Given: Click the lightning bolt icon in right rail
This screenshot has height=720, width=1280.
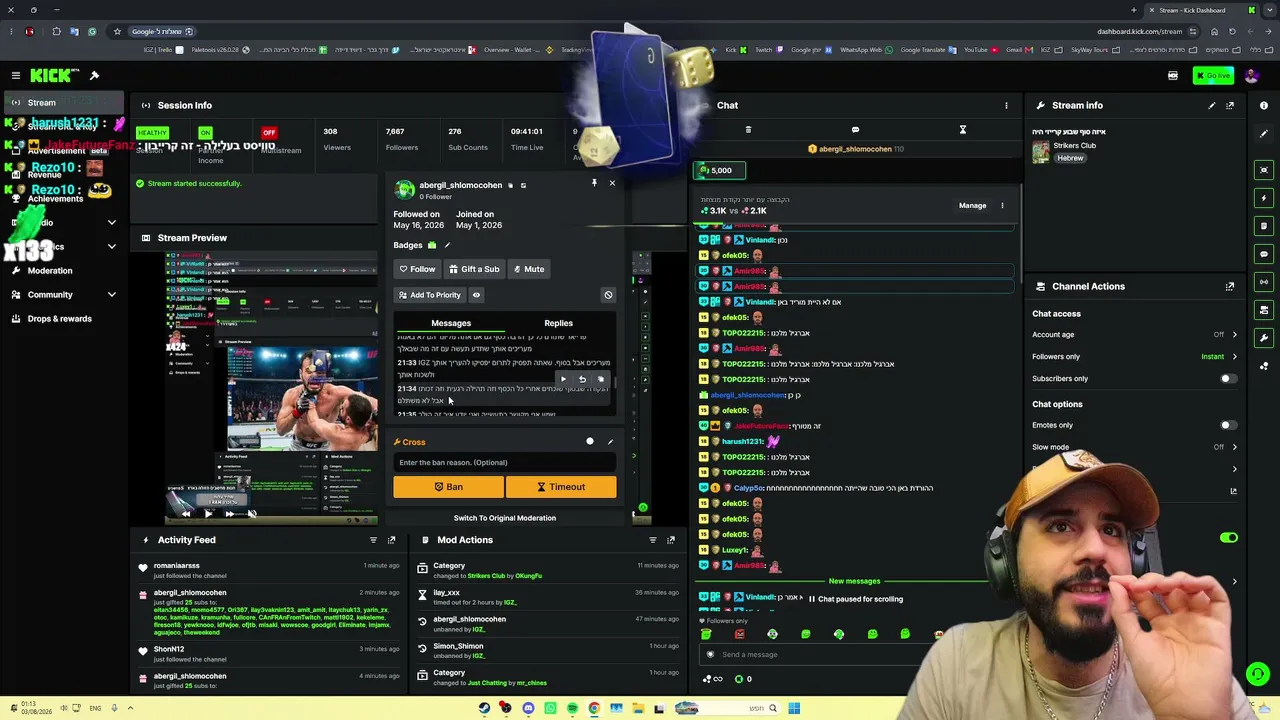Looking at the screenshot, I should pos(1264,198).
